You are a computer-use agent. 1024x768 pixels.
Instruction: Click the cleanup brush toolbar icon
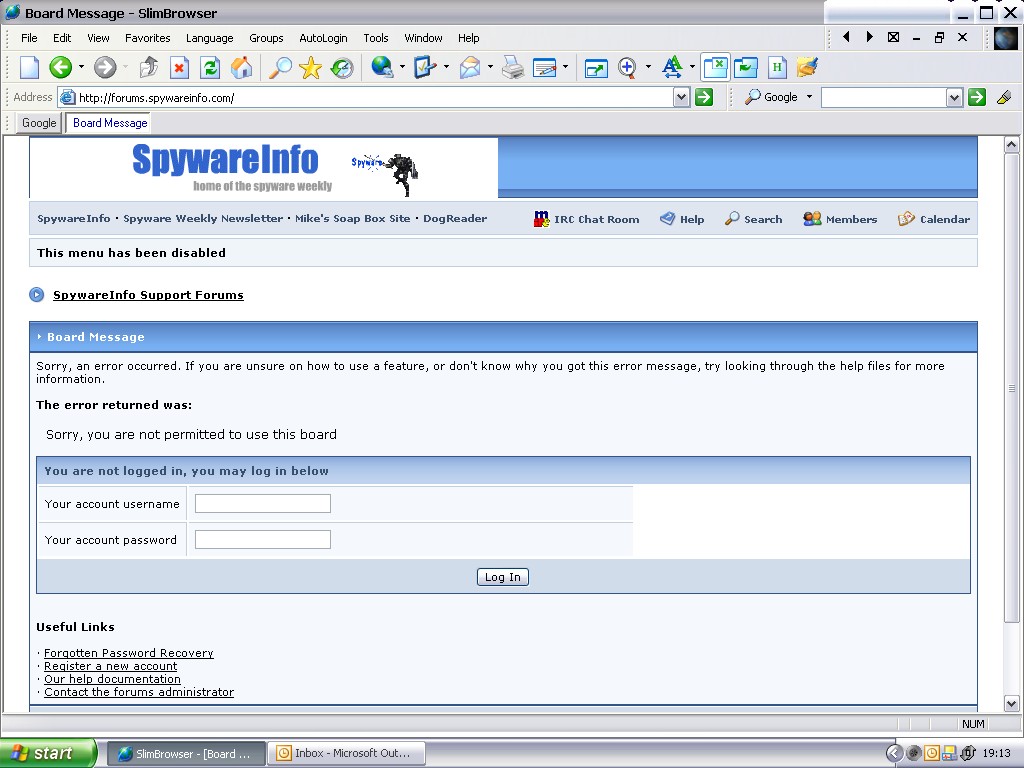807,67
